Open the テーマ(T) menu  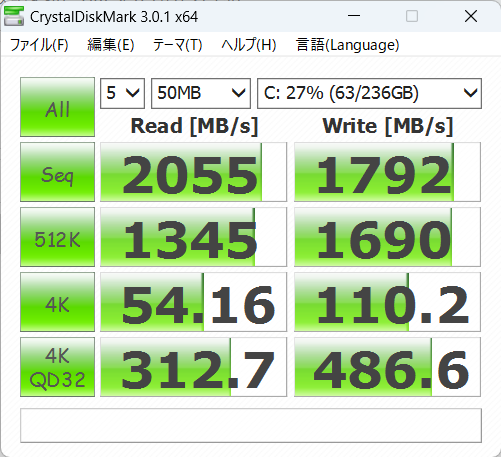click(177, 45)
